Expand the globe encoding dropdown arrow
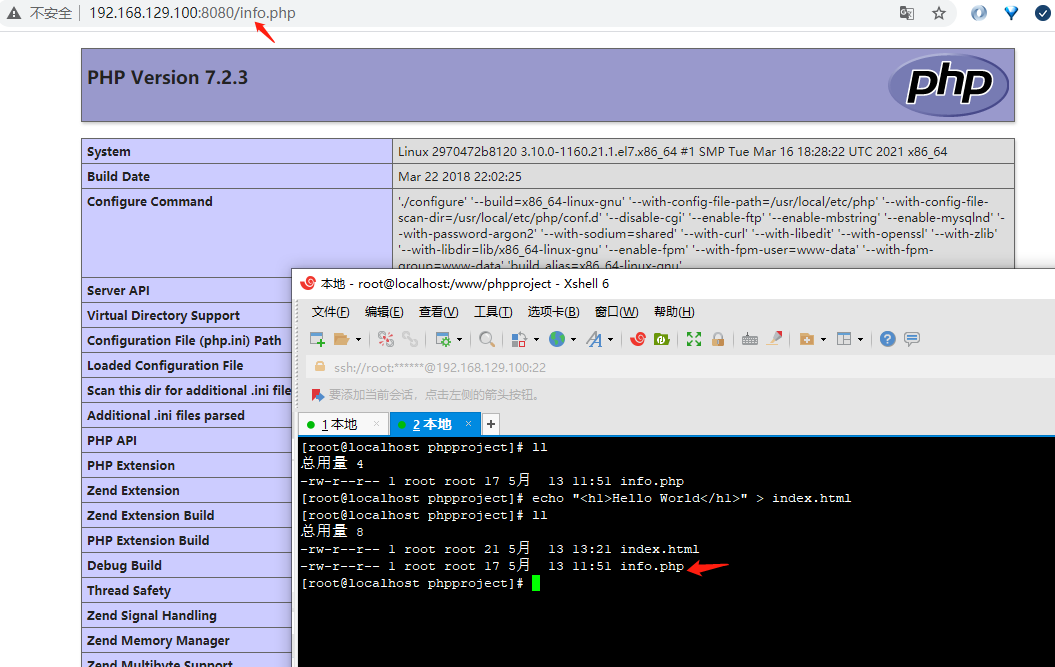The image size is (1055, 667). click(x=573, y=339)
